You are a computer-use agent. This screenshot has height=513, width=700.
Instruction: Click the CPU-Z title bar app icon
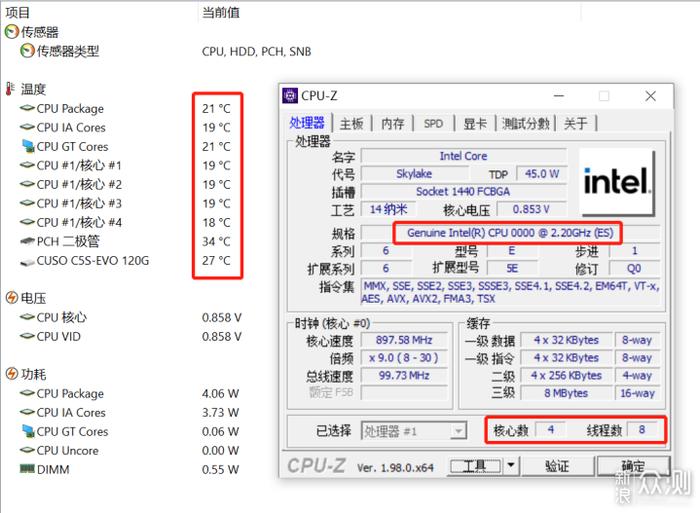(x=290, y=96)
